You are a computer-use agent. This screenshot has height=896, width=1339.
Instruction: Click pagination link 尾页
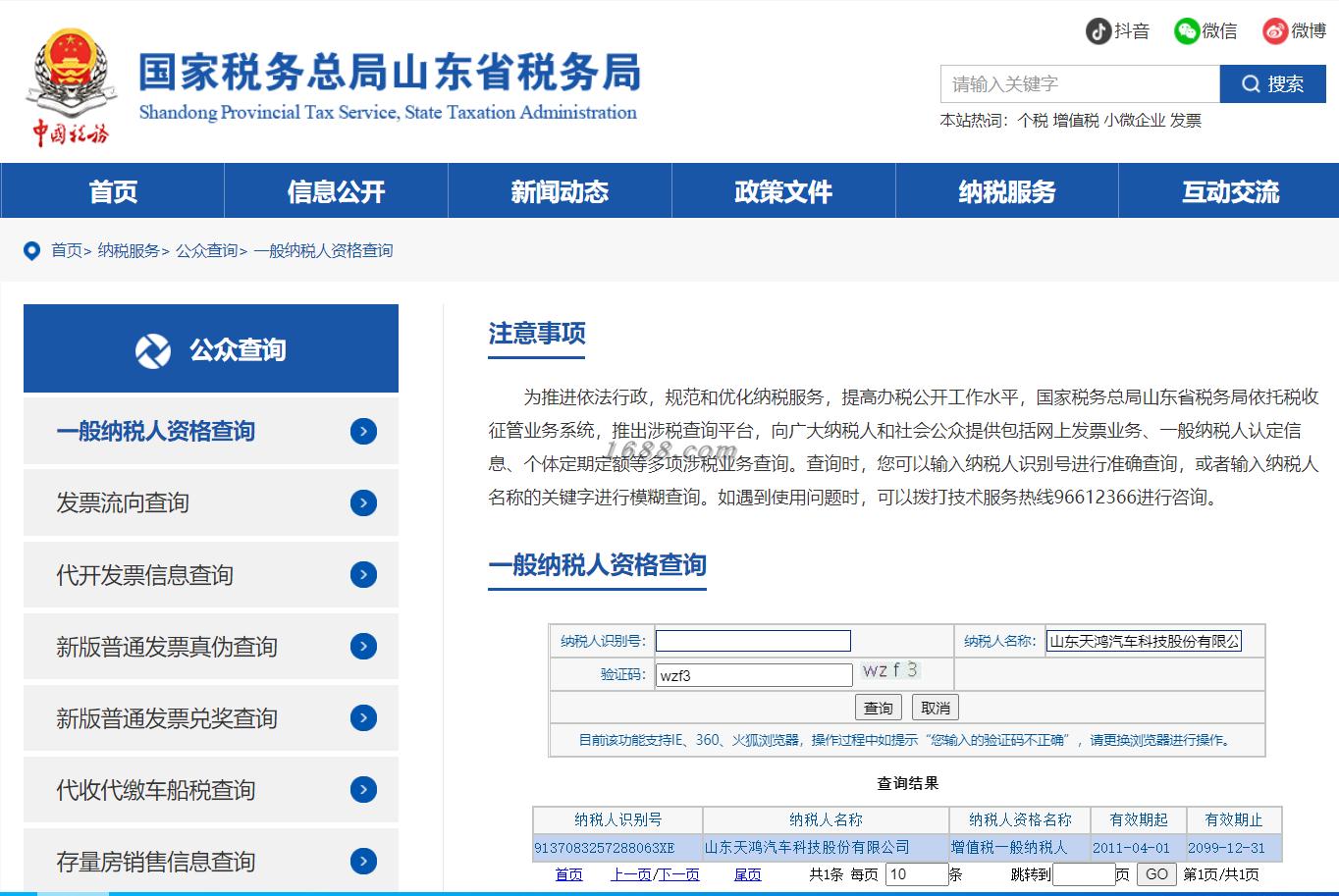pos(747,874)
